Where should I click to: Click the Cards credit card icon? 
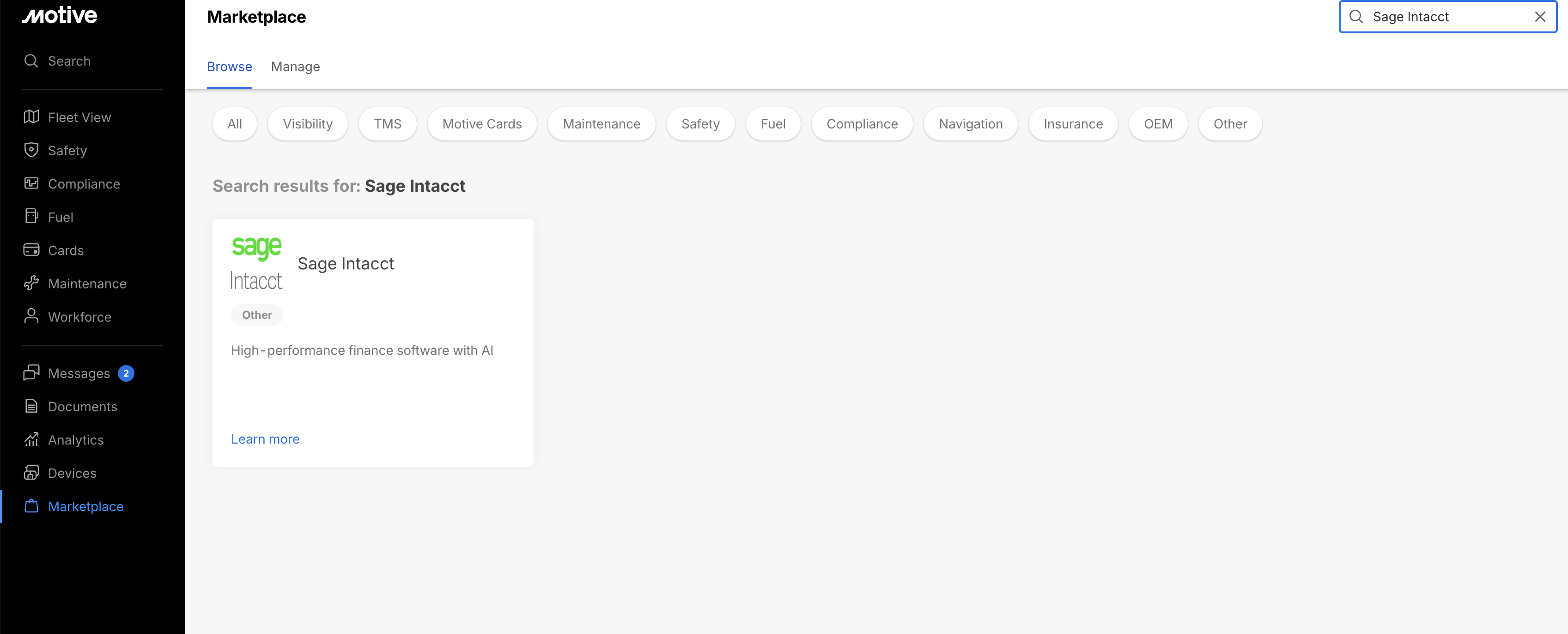[x=31, y=250]
